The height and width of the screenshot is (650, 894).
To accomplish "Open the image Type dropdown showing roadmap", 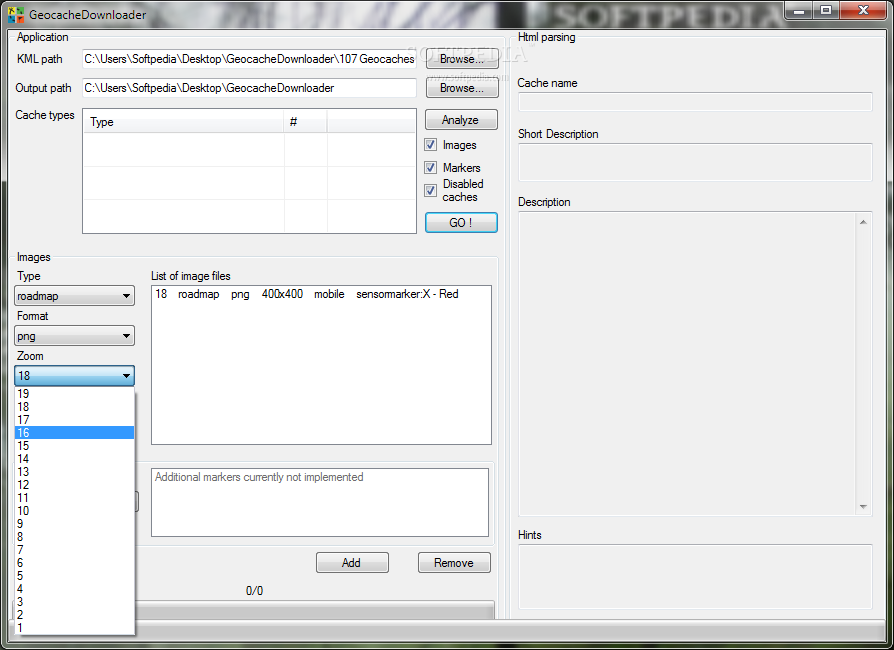I will tap(75, 296).
